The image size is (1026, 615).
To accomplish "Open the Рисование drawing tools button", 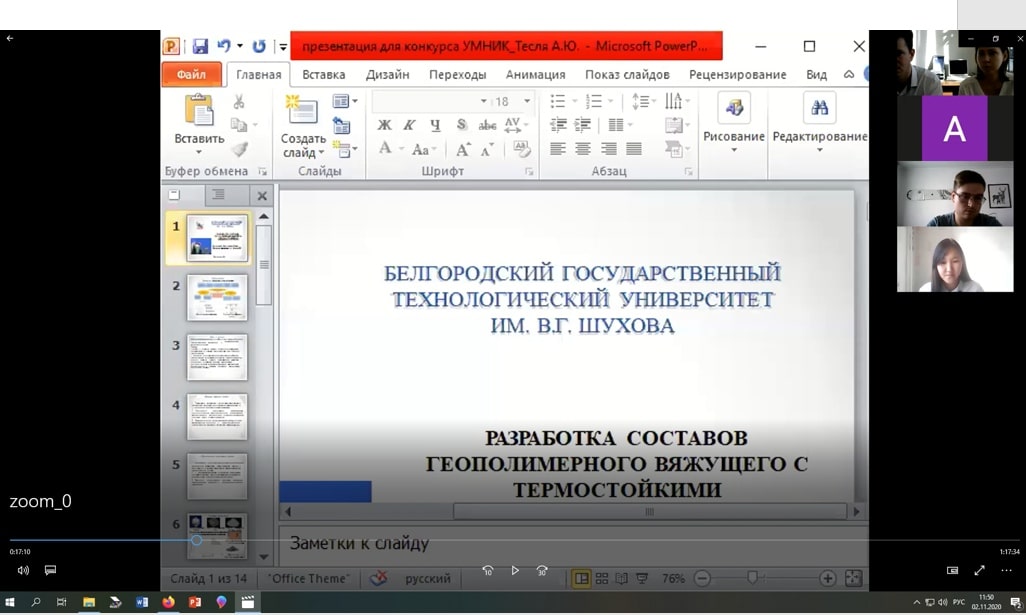I will pos(734,123).
